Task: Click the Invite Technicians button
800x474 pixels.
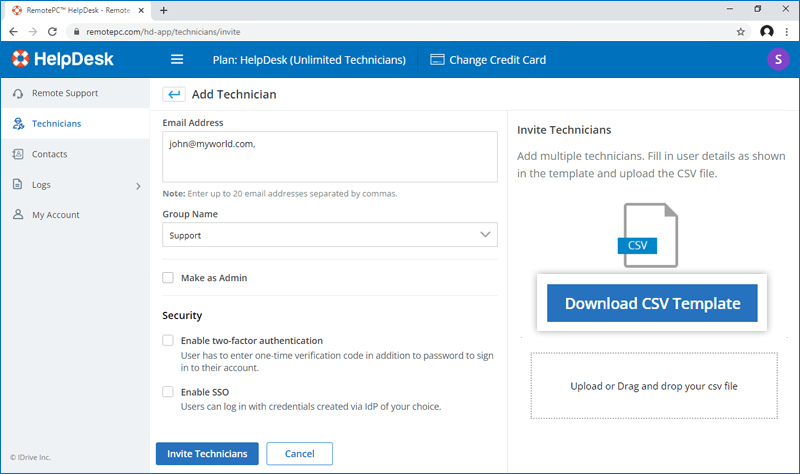Action: (207, 453)
